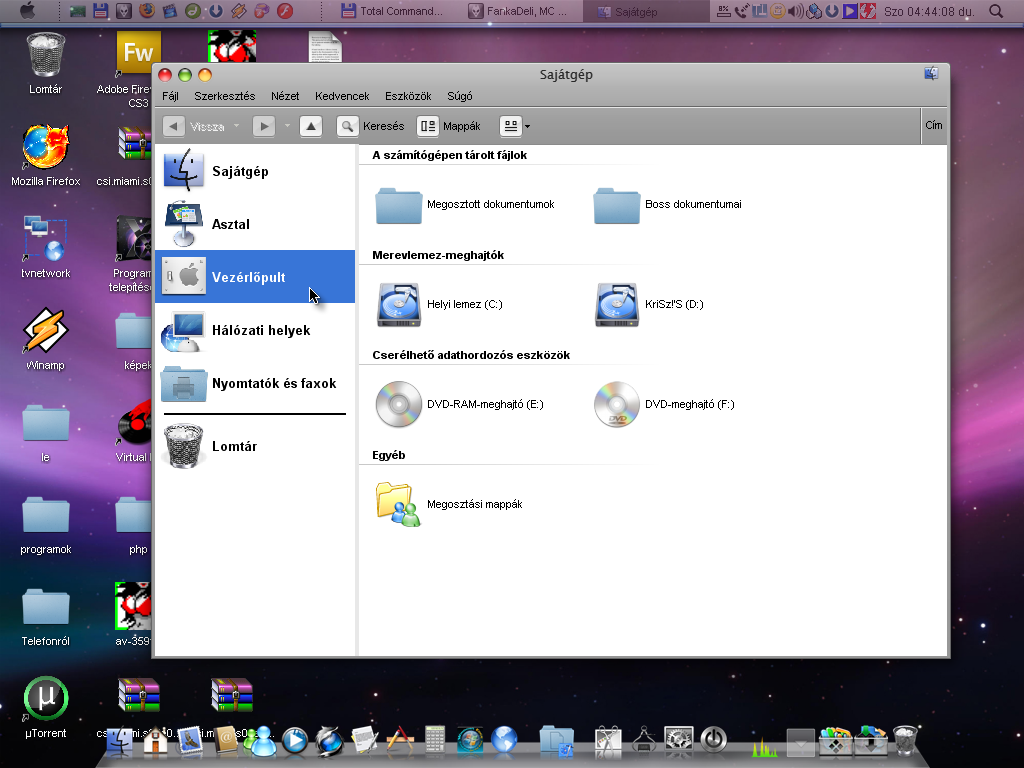Open the le folder on desktop

pyautogui.click(x=46, y=432)
